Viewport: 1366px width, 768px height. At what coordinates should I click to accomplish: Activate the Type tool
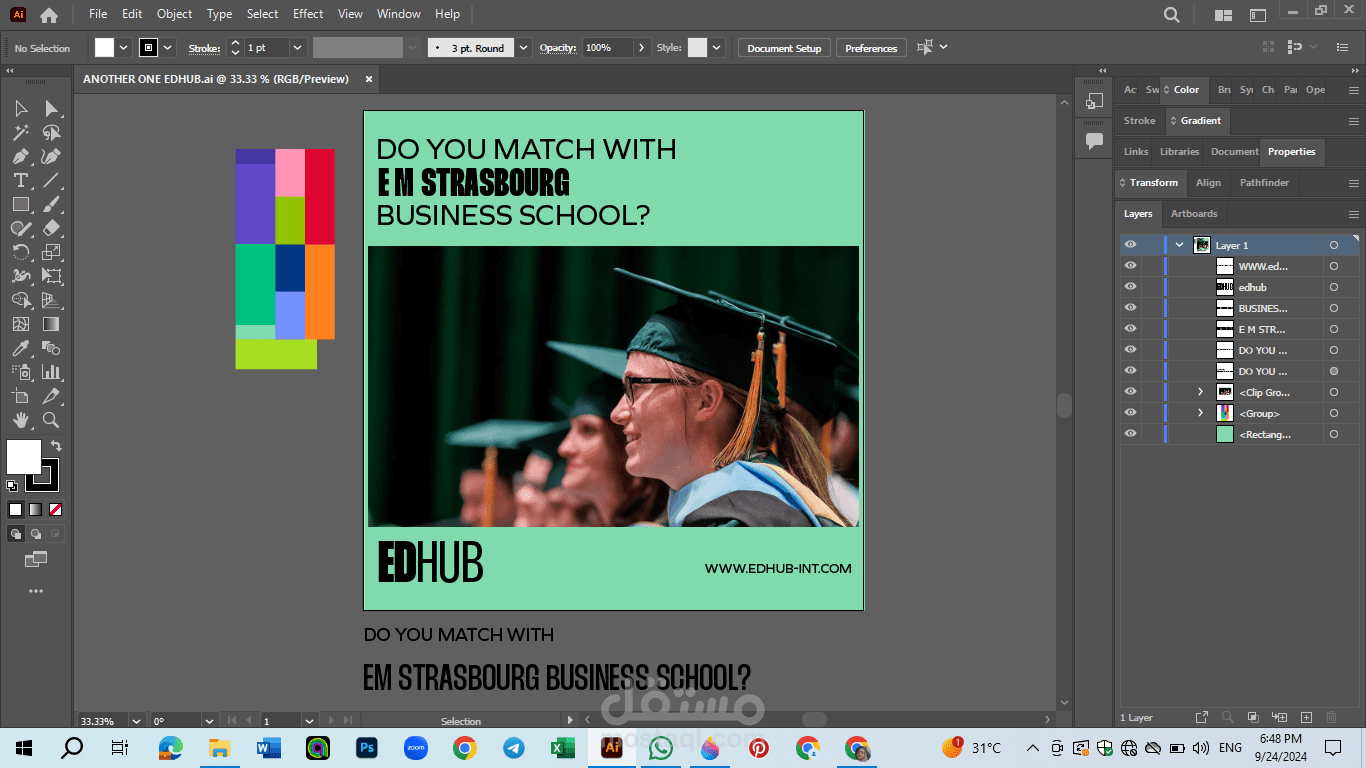coord(21,180)
